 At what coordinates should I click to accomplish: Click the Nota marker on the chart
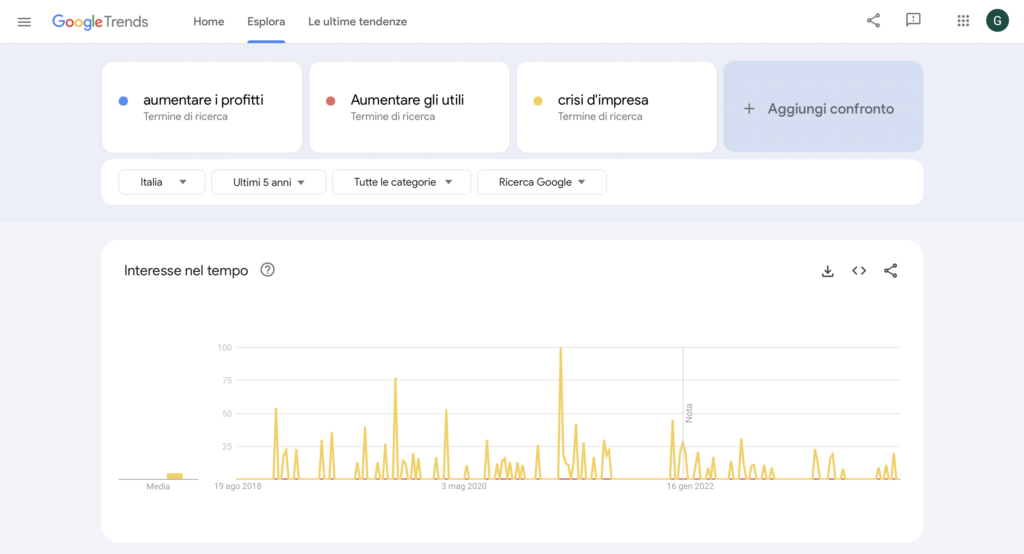click(x=688, y=412)
